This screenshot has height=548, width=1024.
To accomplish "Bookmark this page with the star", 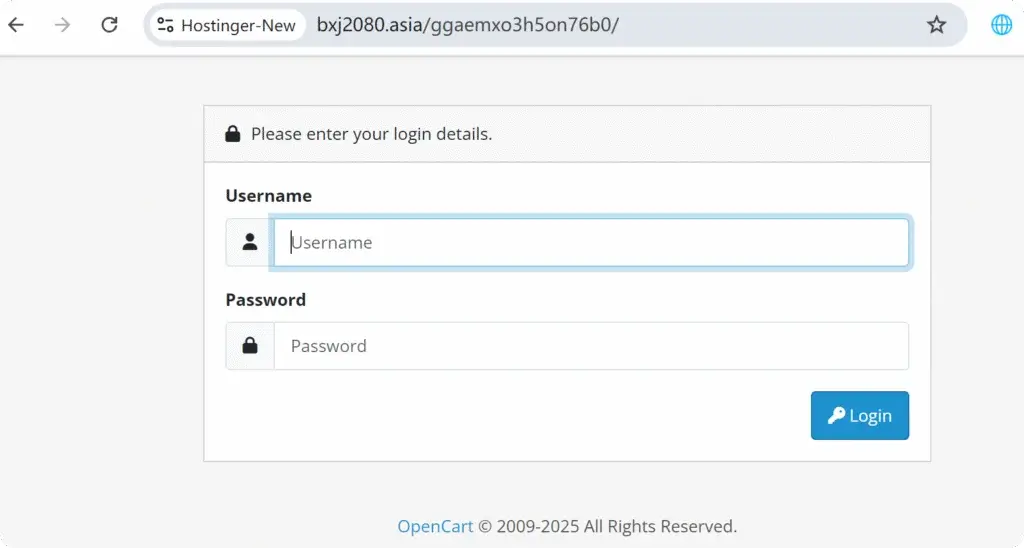I will pyautogui.click(x=936, y=26).
